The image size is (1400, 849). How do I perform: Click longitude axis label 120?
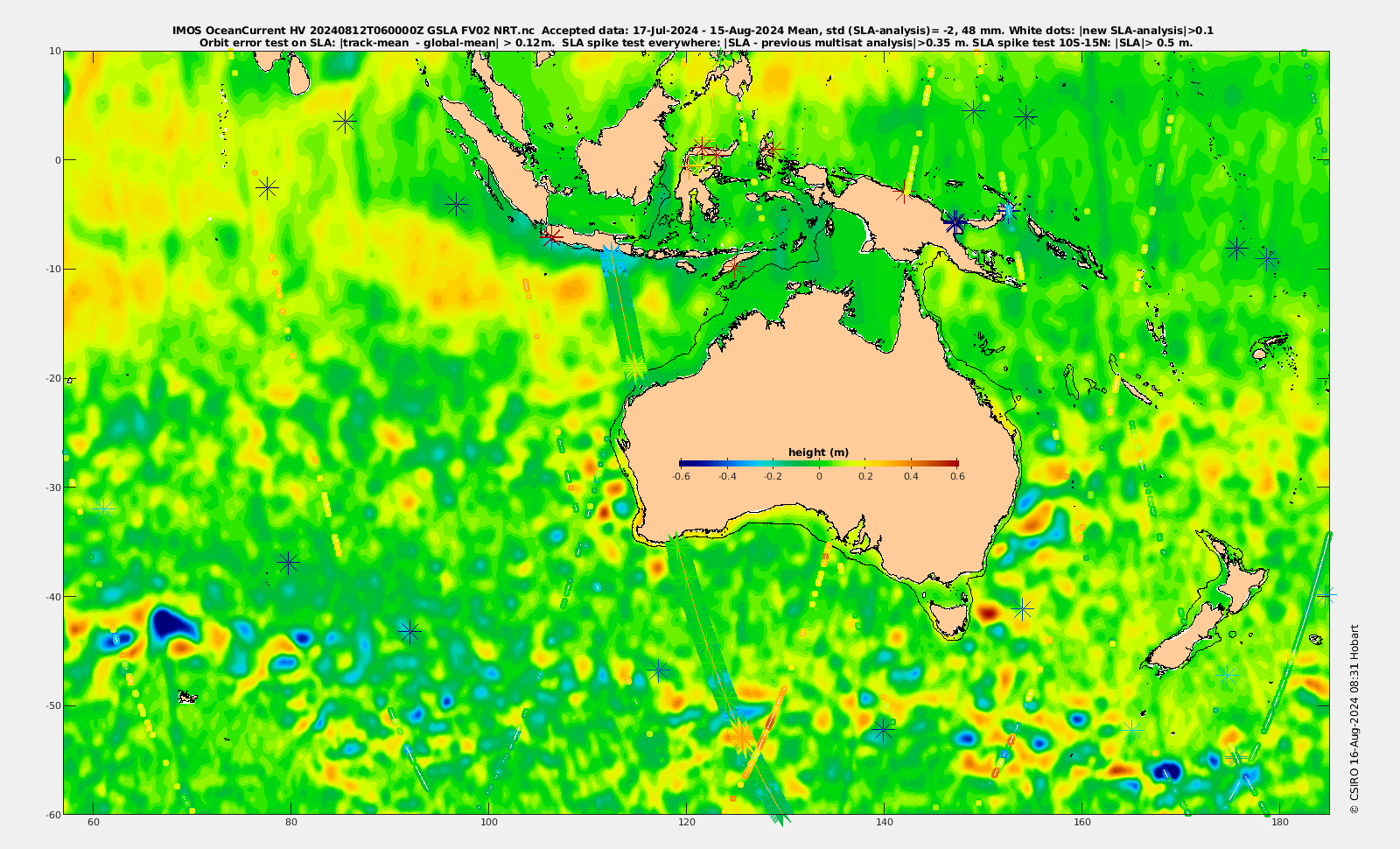(x=687, y=823)
